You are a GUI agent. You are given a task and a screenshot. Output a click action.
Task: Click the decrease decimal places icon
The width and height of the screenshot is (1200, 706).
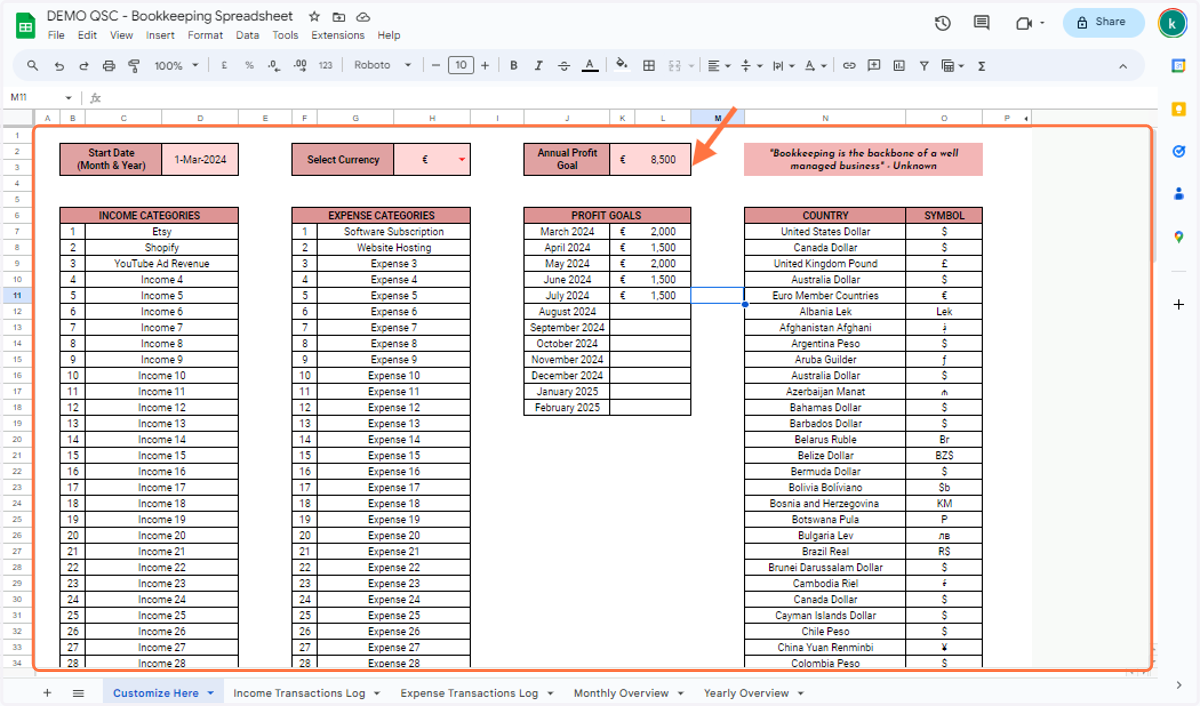[x=275, y=65]
